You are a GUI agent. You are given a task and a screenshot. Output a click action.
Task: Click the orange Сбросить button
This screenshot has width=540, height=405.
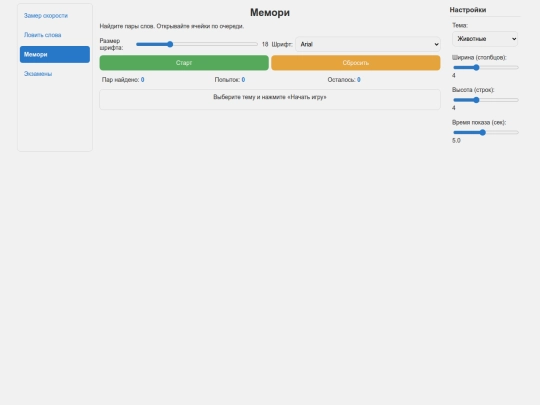point(355,63)
